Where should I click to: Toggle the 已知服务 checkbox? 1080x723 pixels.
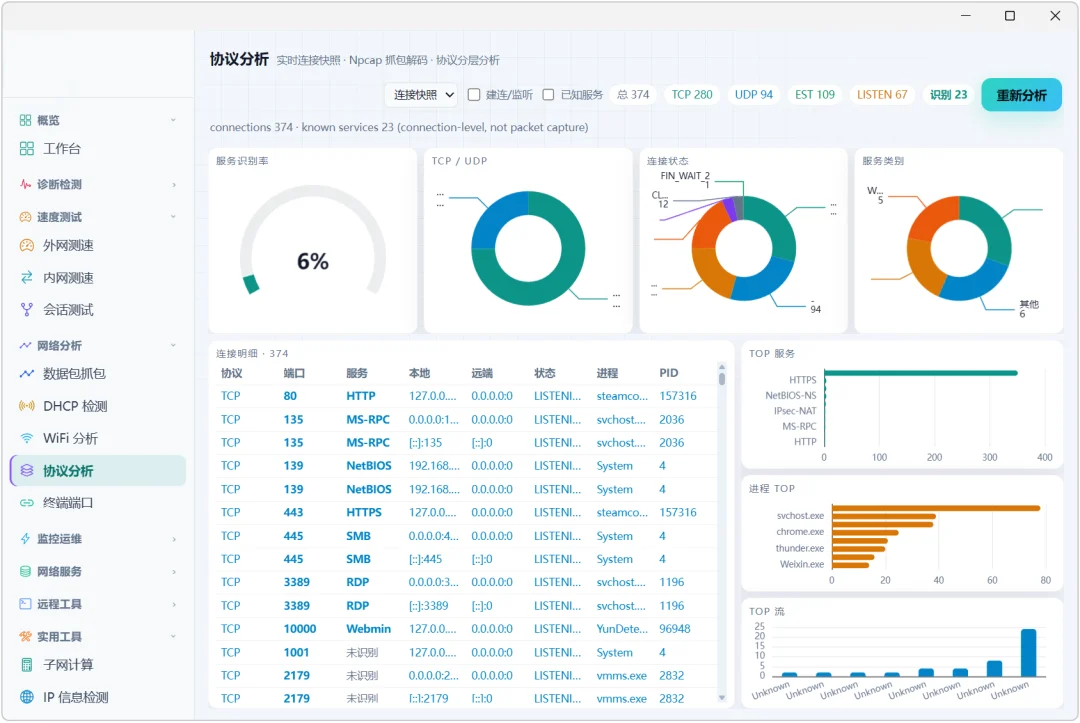[548, 95]
